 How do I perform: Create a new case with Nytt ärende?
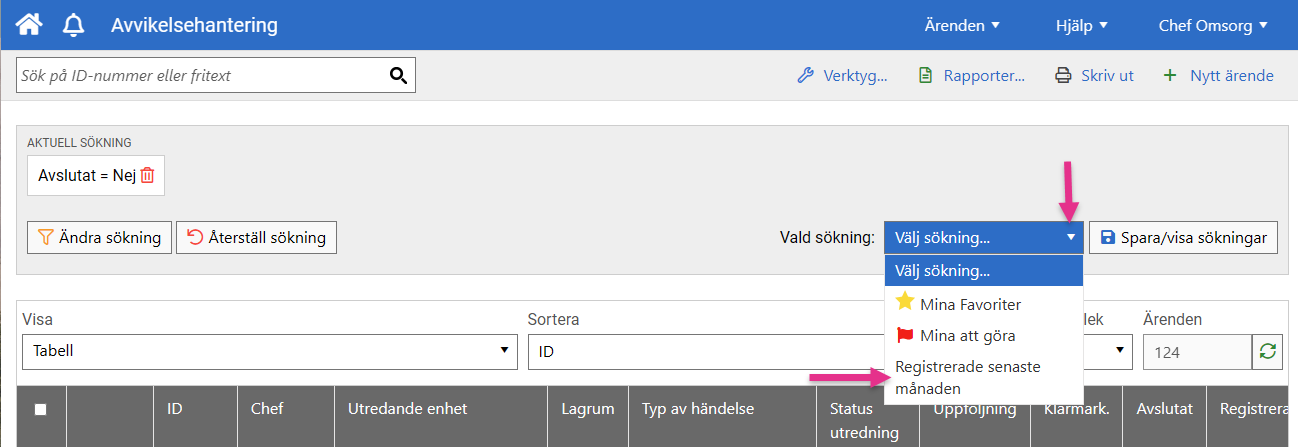[1218, 75]
